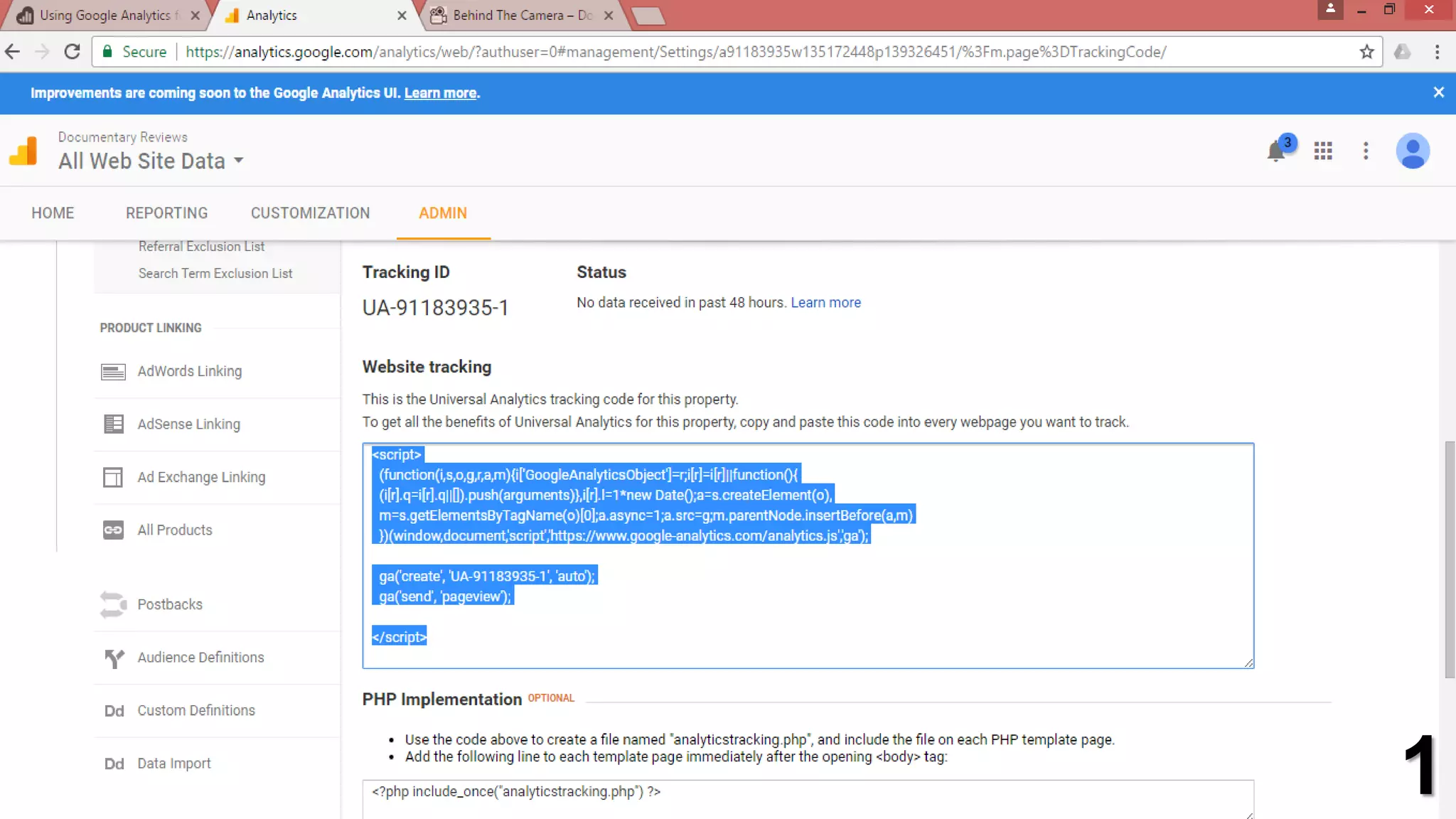
Task: Open the three-dot options menu beside avatar
Action: 1366,151
